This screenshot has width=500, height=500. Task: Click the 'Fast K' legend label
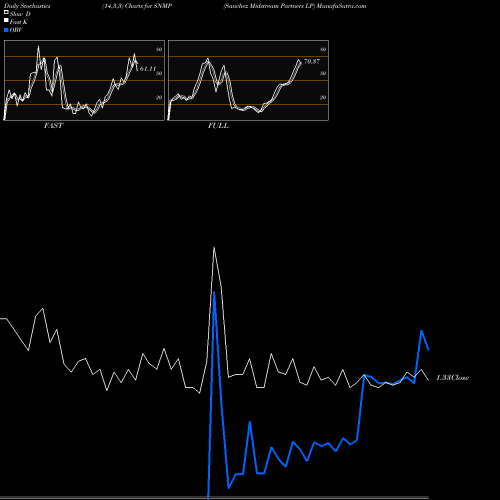pyautogui.click(x=19, y=22)
